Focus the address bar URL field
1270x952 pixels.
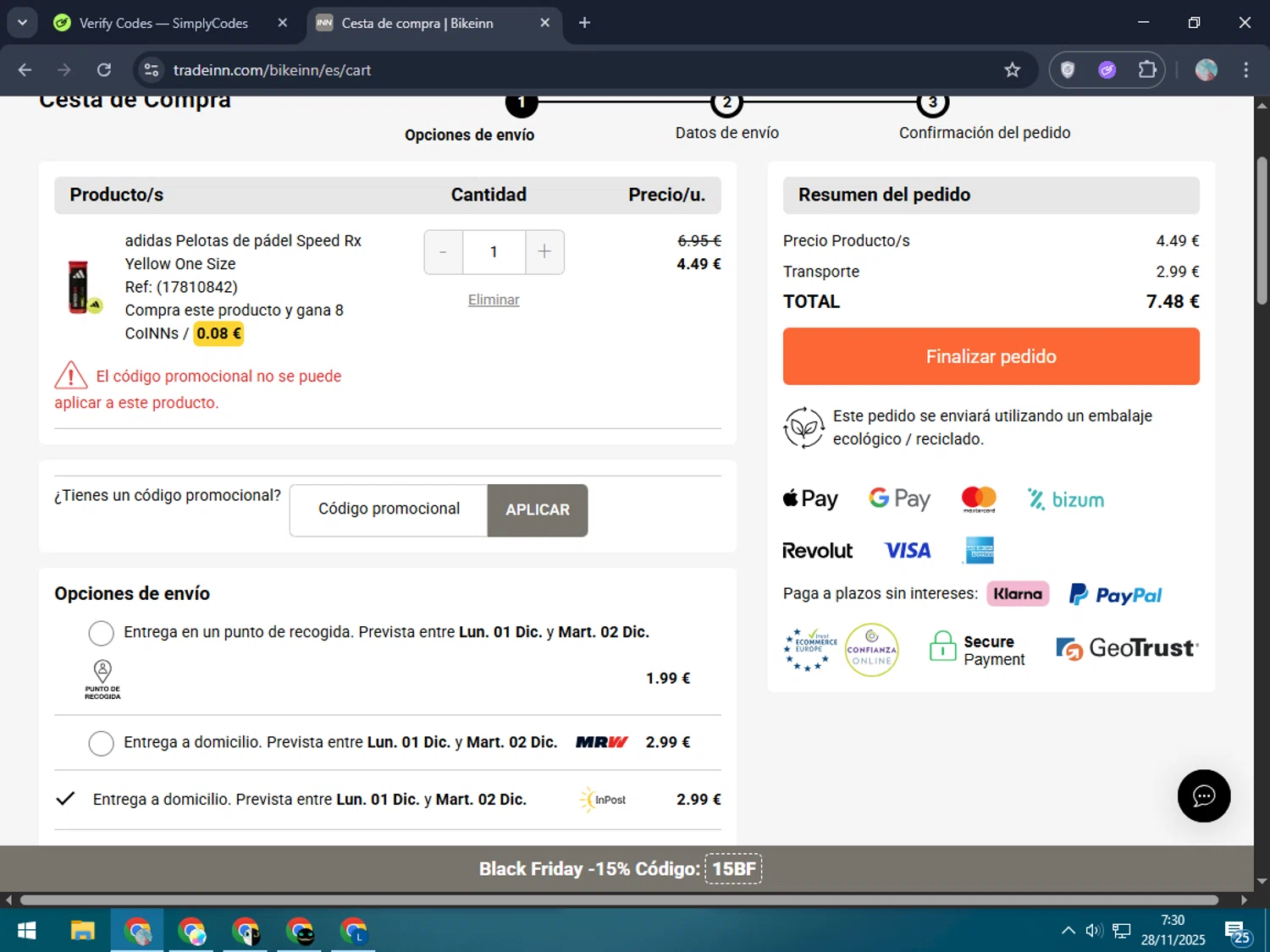[576, 70]
